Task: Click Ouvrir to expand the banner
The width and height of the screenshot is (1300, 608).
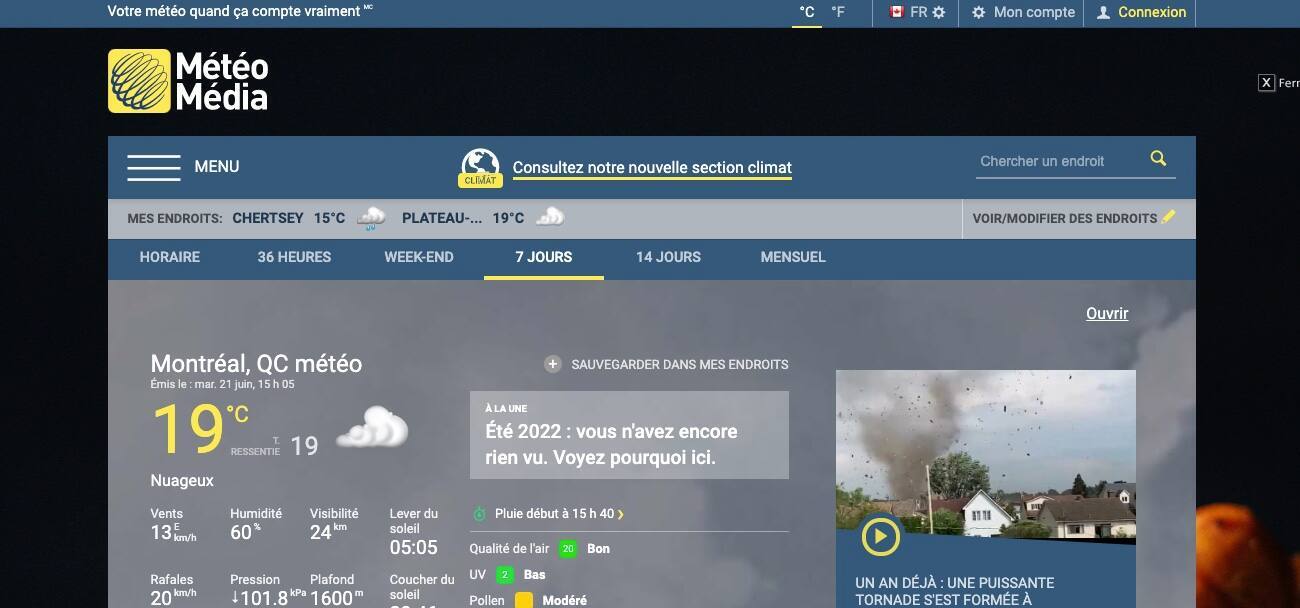Action: 1106,313
